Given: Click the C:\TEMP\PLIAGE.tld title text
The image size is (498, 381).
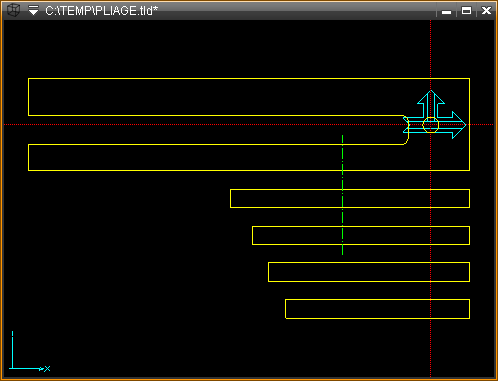Looking at the screenshot, I should (101, 11).
